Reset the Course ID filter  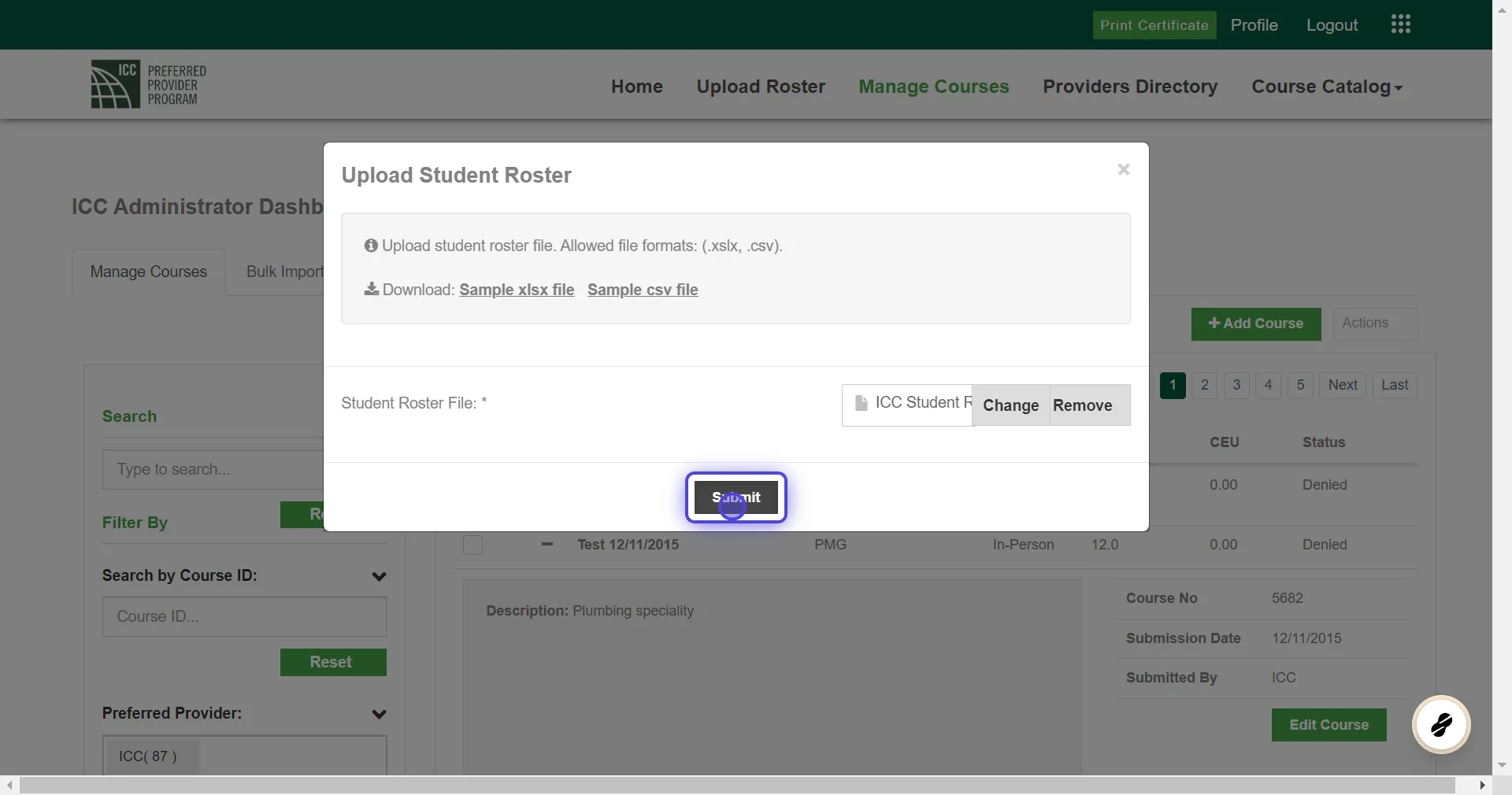click(333, 662)
